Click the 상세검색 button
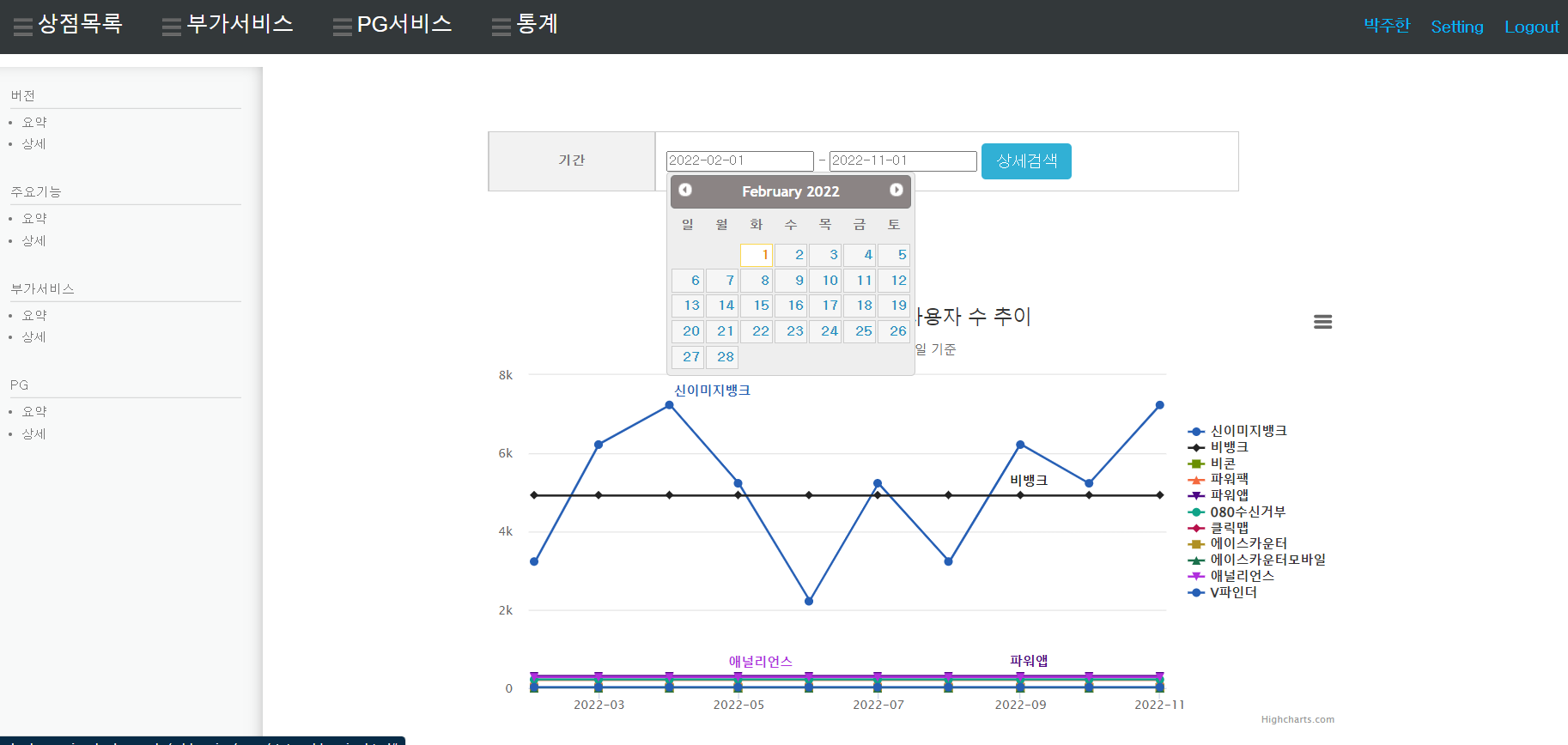 (1026, 161)
